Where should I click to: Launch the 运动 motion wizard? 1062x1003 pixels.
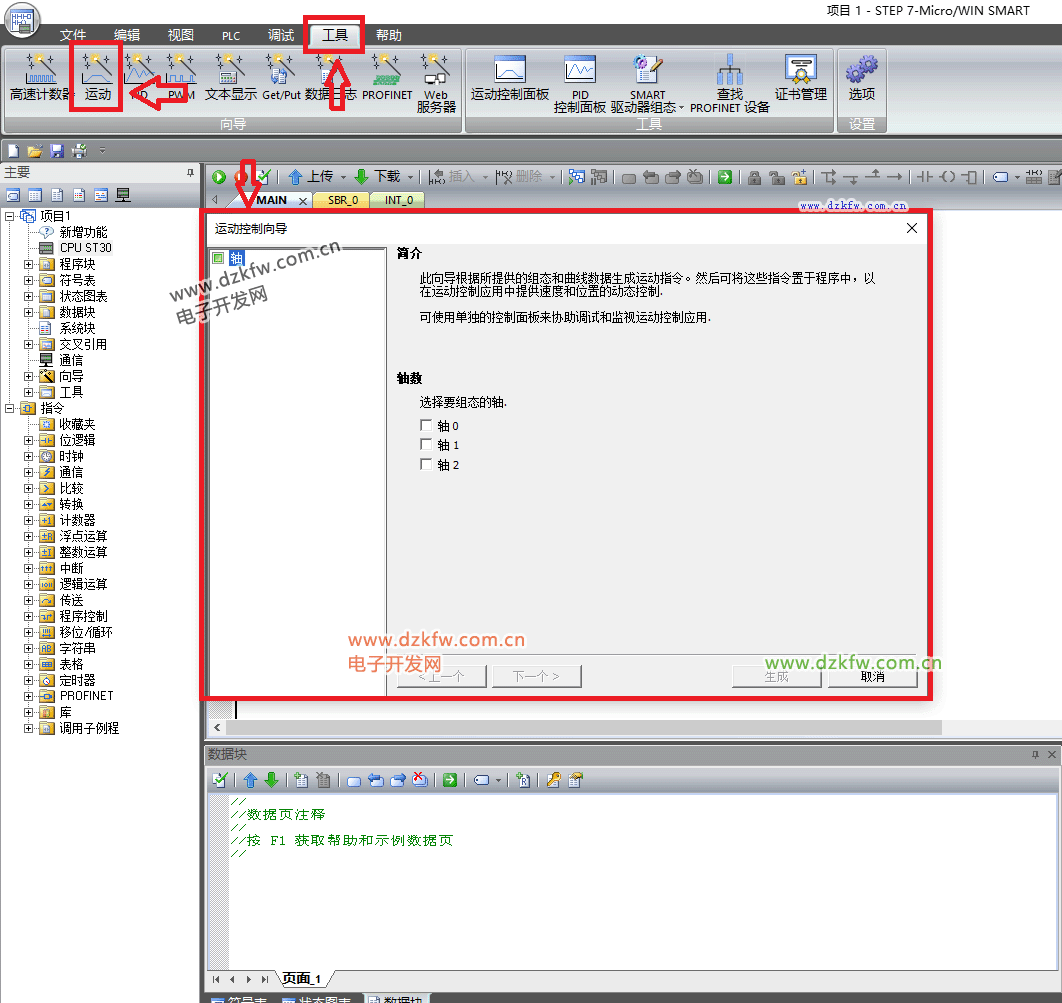pos(97,78)
